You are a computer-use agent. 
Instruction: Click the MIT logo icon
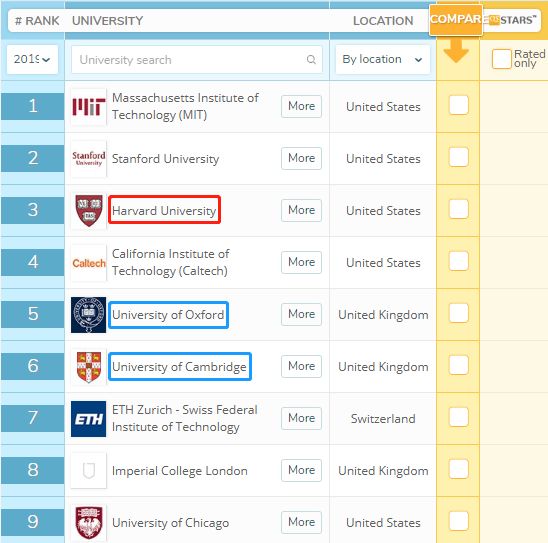tap(88, 106)
